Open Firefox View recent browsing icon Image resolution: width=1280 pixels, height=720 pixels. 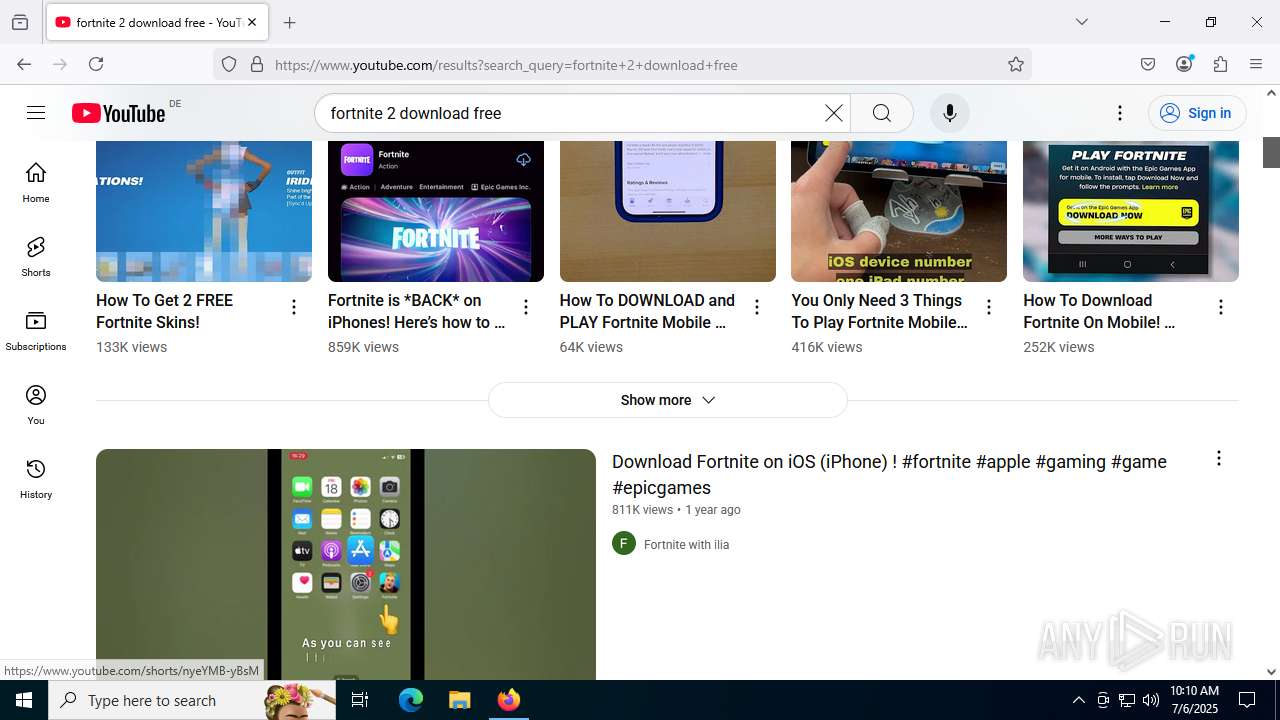point(20,22)
